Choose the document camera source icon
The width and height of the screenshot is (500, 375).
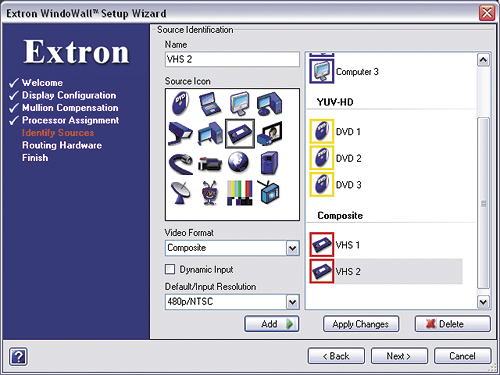click(180, 133)
